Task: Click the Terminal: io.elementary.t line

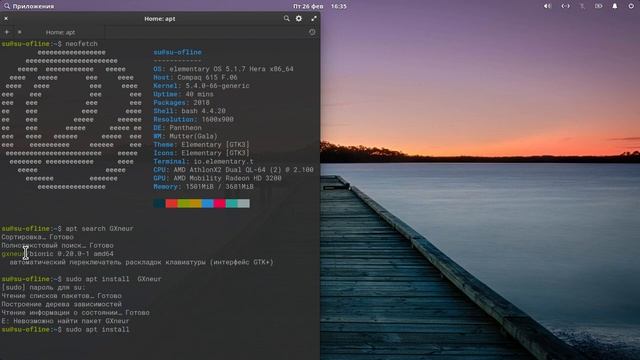Action: tap(203, 162)
